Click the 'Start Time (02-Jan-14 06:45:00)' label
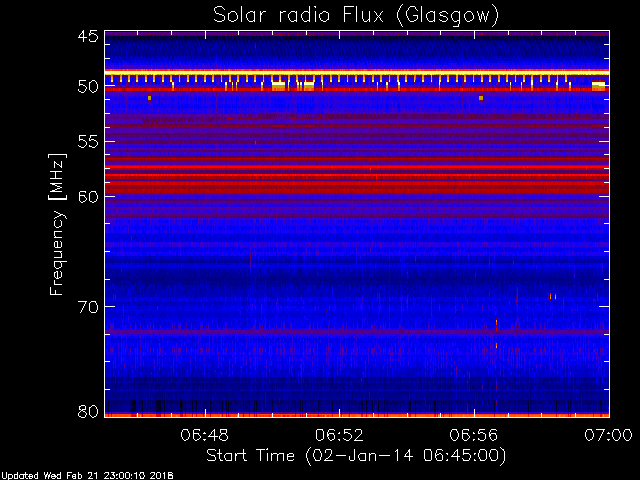The image size is (640, 480). coord(356,456)
